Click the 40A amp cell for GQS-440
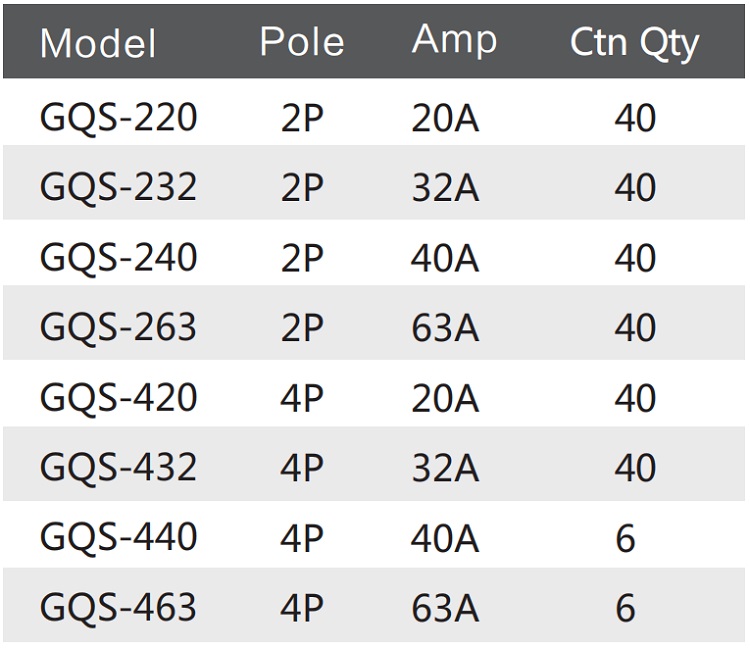 pos(445,539)
